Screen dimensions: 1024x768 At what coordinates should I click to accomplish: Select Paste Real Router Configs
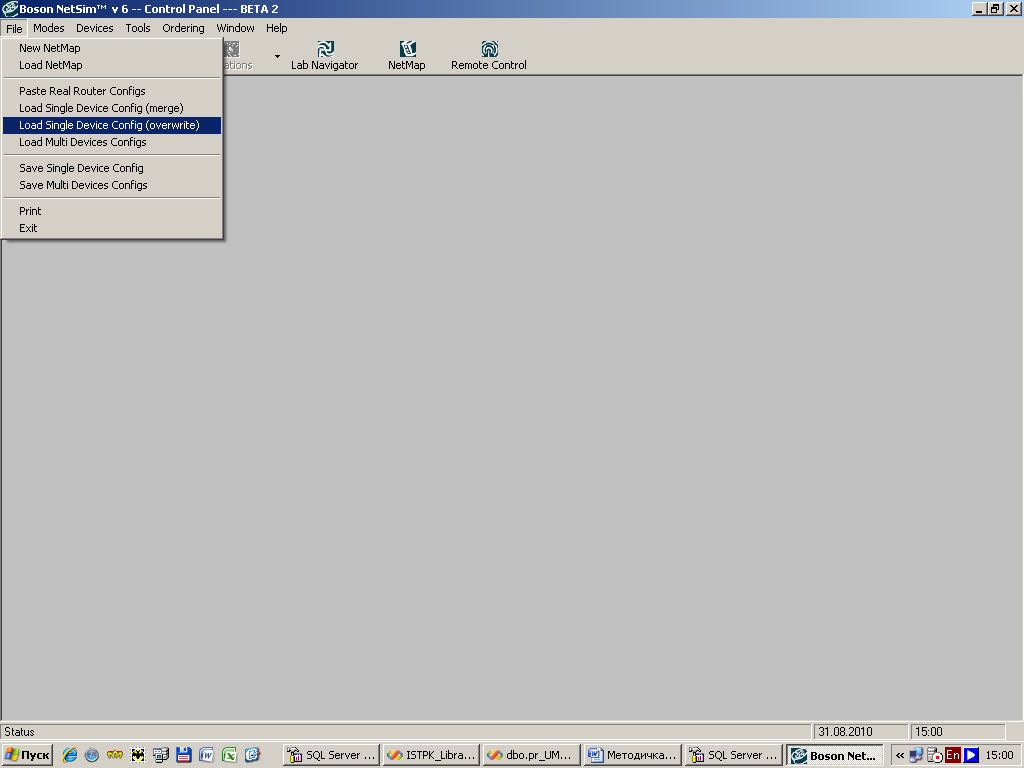point(112,91)
